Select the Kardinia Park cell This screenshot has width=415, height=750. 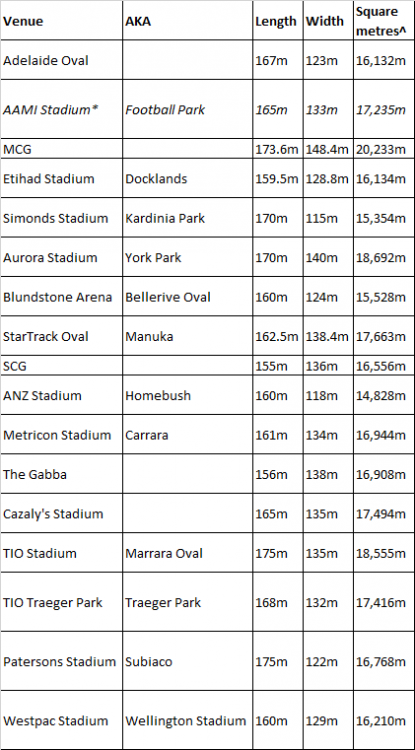tap(187, 218)
